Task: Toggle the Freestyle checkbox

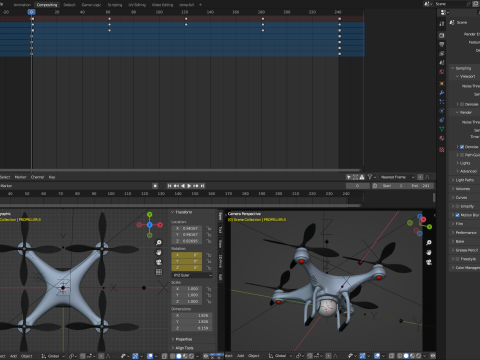Action: [x=458, y=259]
